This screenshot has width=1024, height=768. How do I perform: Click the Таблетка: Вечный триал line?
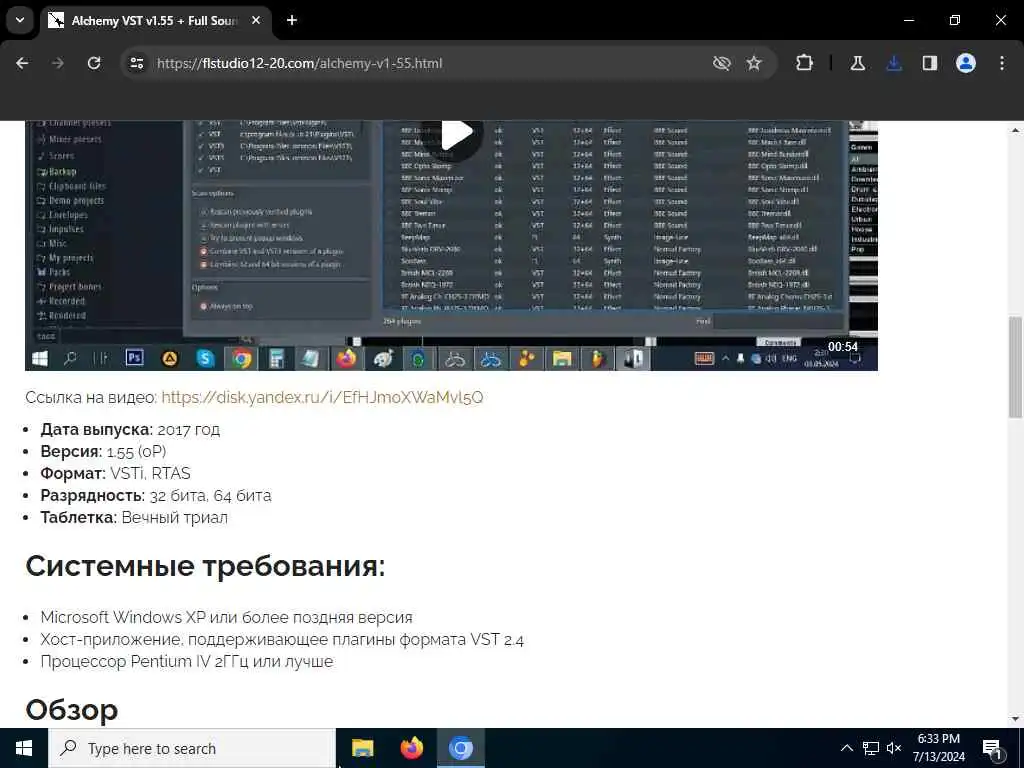click(134, 517)
